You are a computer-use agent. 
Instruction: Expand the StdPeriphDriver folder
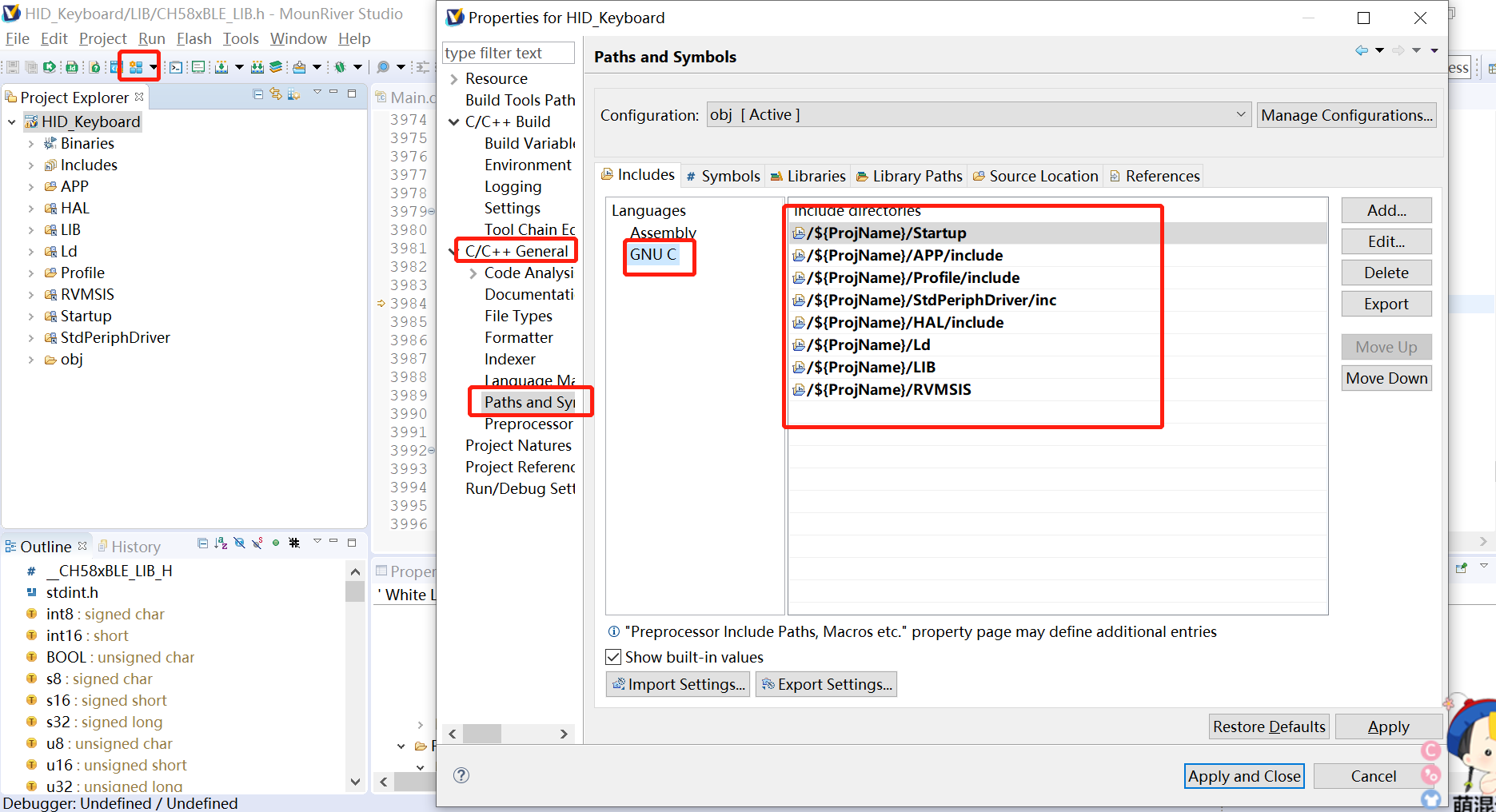coord(31,338)
